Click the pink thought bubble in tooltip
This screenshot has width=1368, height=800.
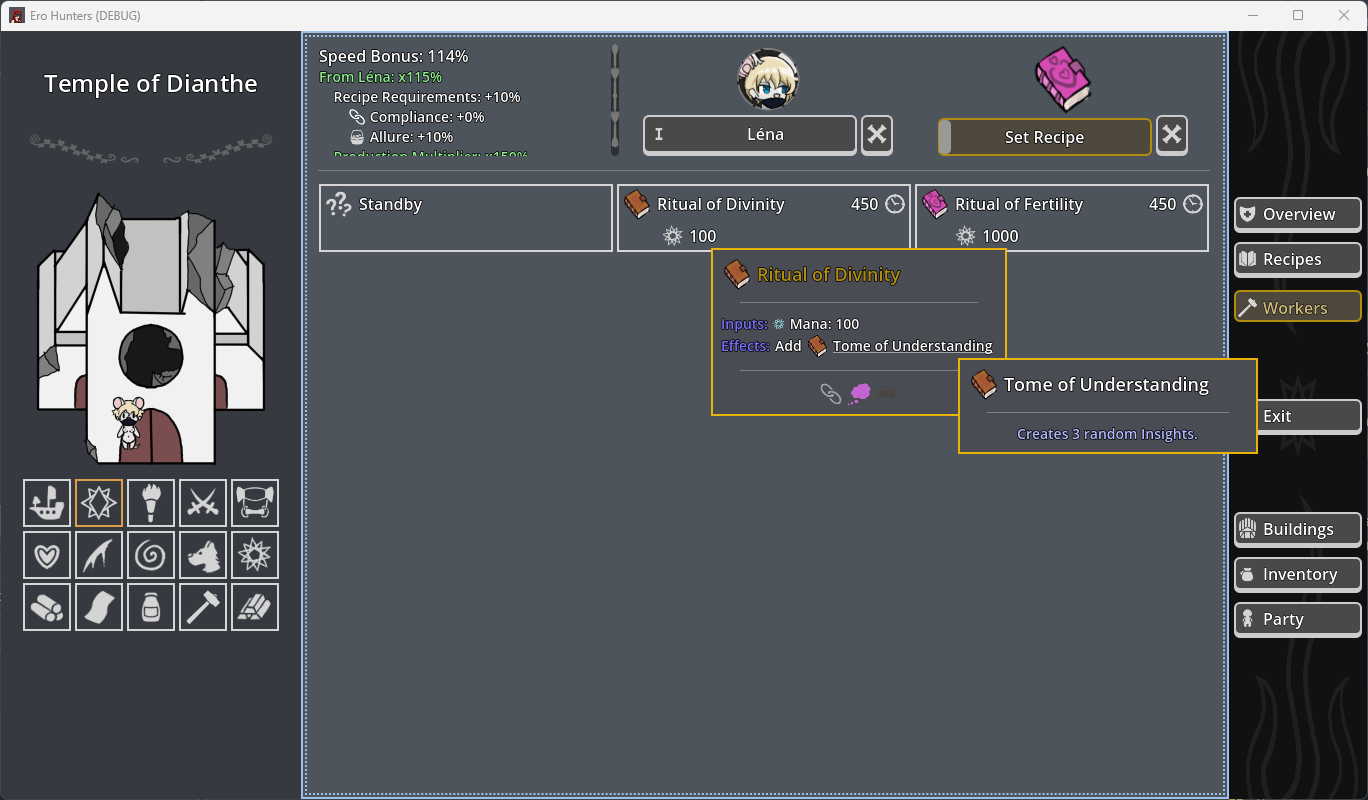859,394
